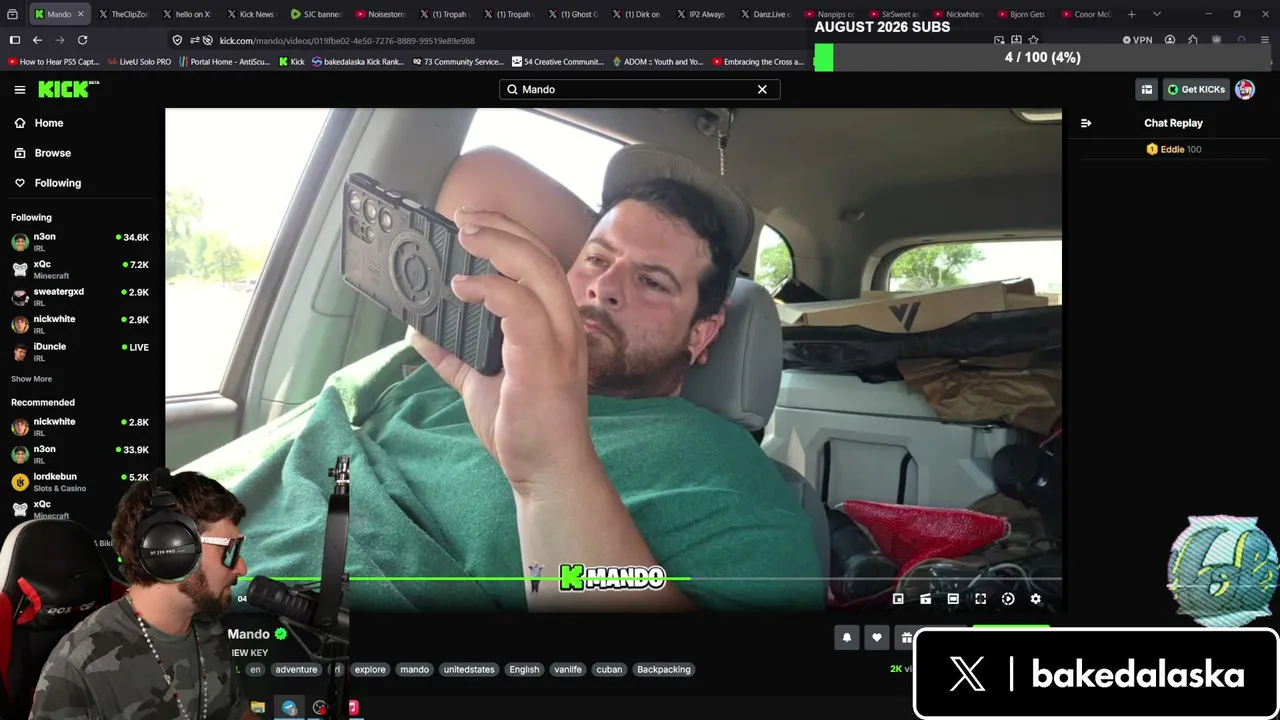Open the user profile avatar menu

1245,89
